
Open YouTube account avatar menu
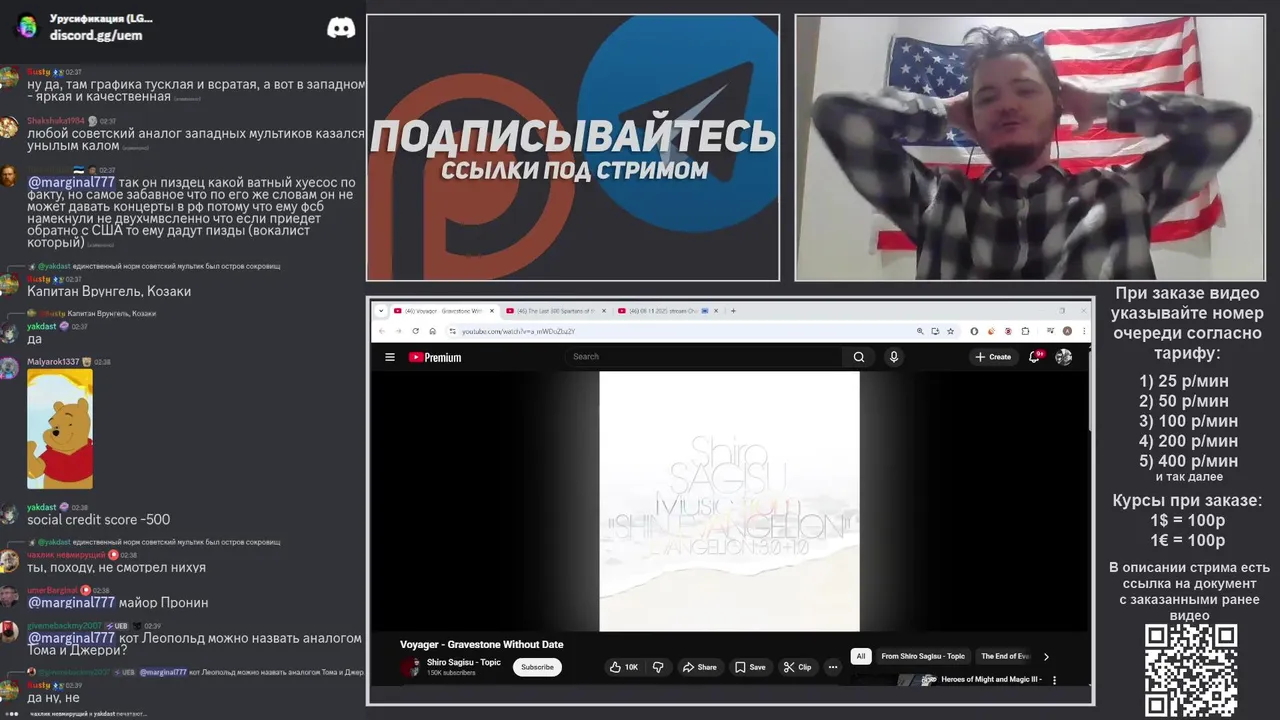coord(1063,357)
